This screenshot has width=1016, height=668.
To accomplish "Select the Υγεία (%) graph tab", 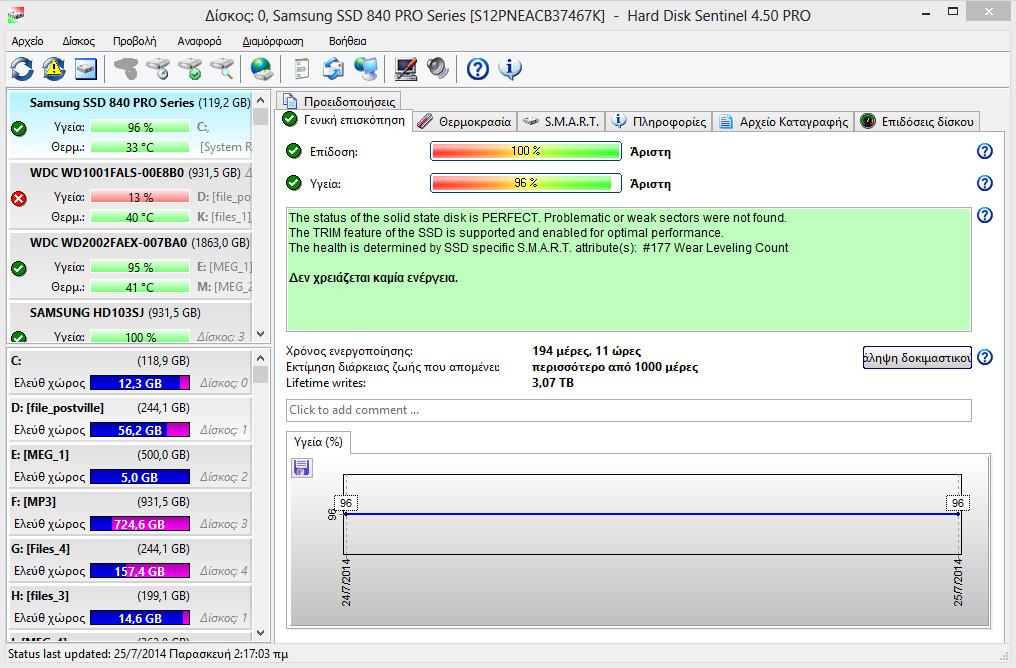I will 318,442.
